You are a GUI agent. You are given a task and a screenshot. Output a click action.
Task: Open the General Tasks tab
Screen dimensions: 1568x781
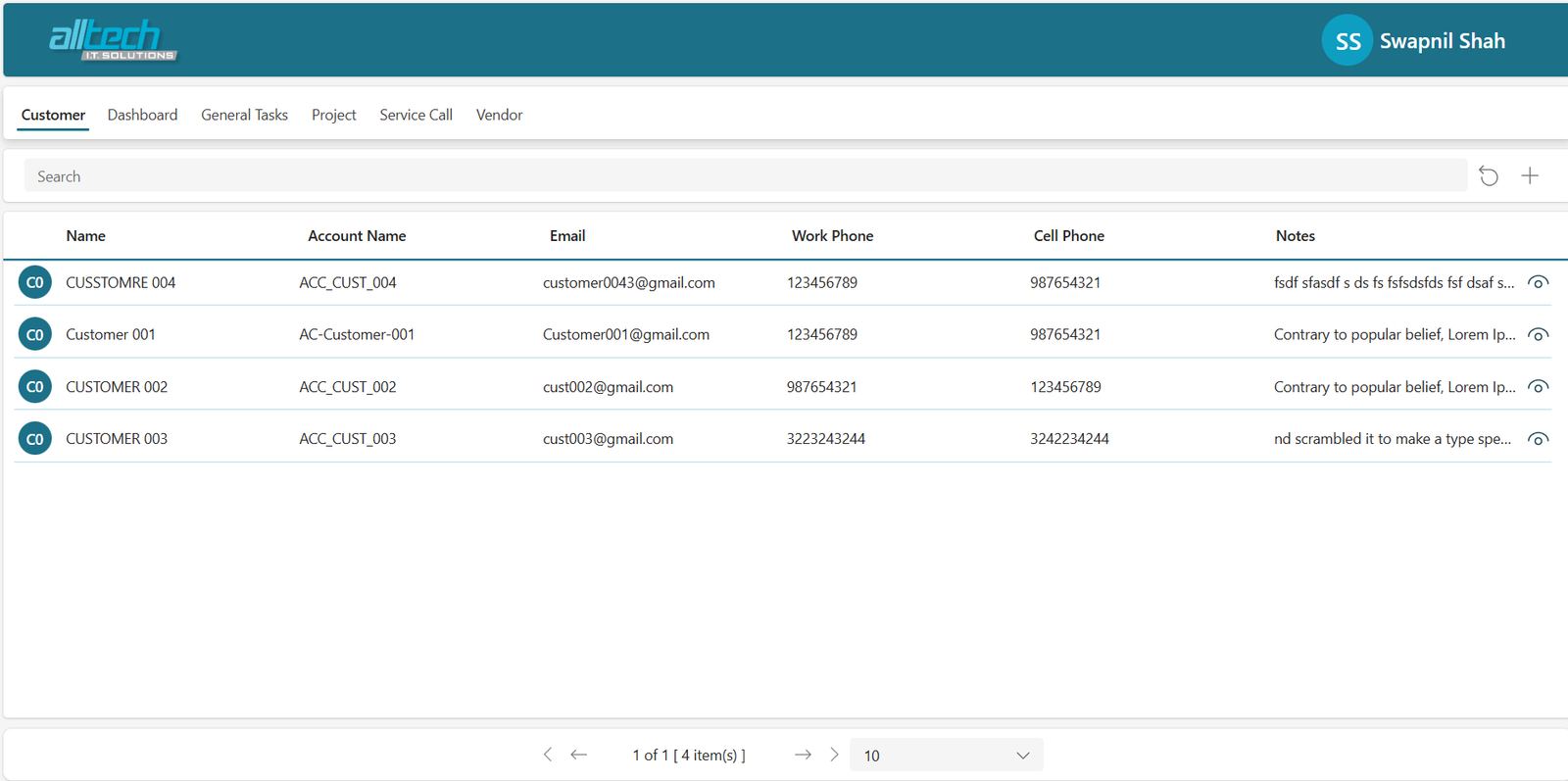[x=244, y=115]
